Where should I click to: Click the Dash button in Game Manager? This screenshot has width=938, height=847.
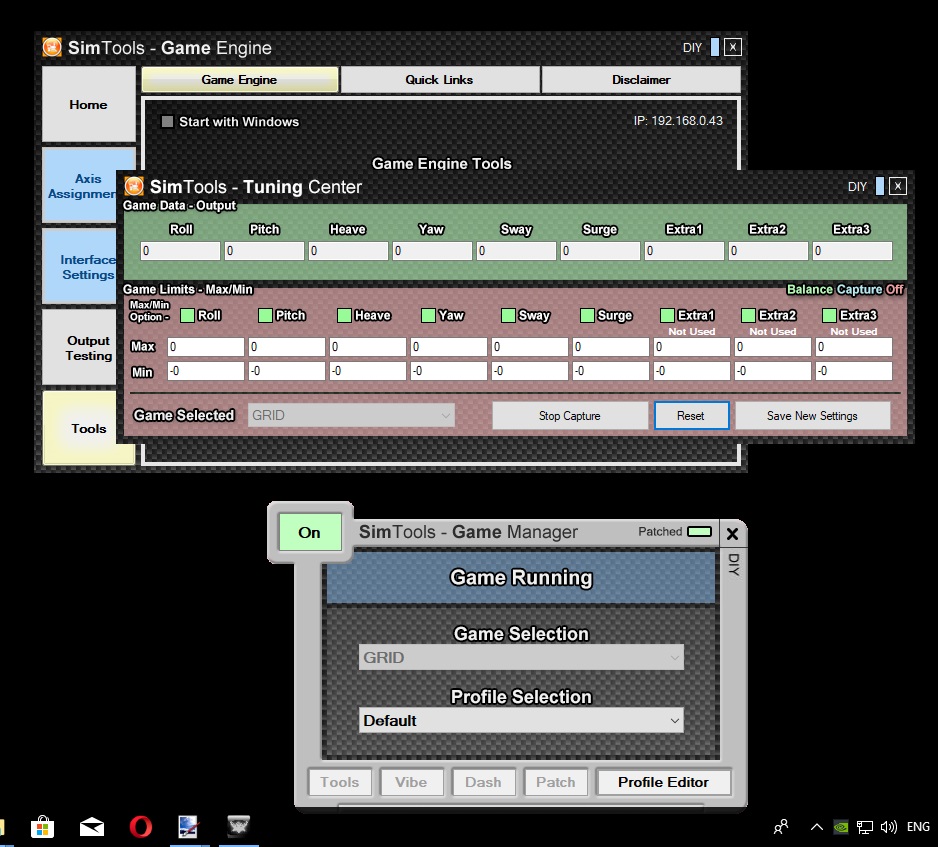(x=483, y=782)
